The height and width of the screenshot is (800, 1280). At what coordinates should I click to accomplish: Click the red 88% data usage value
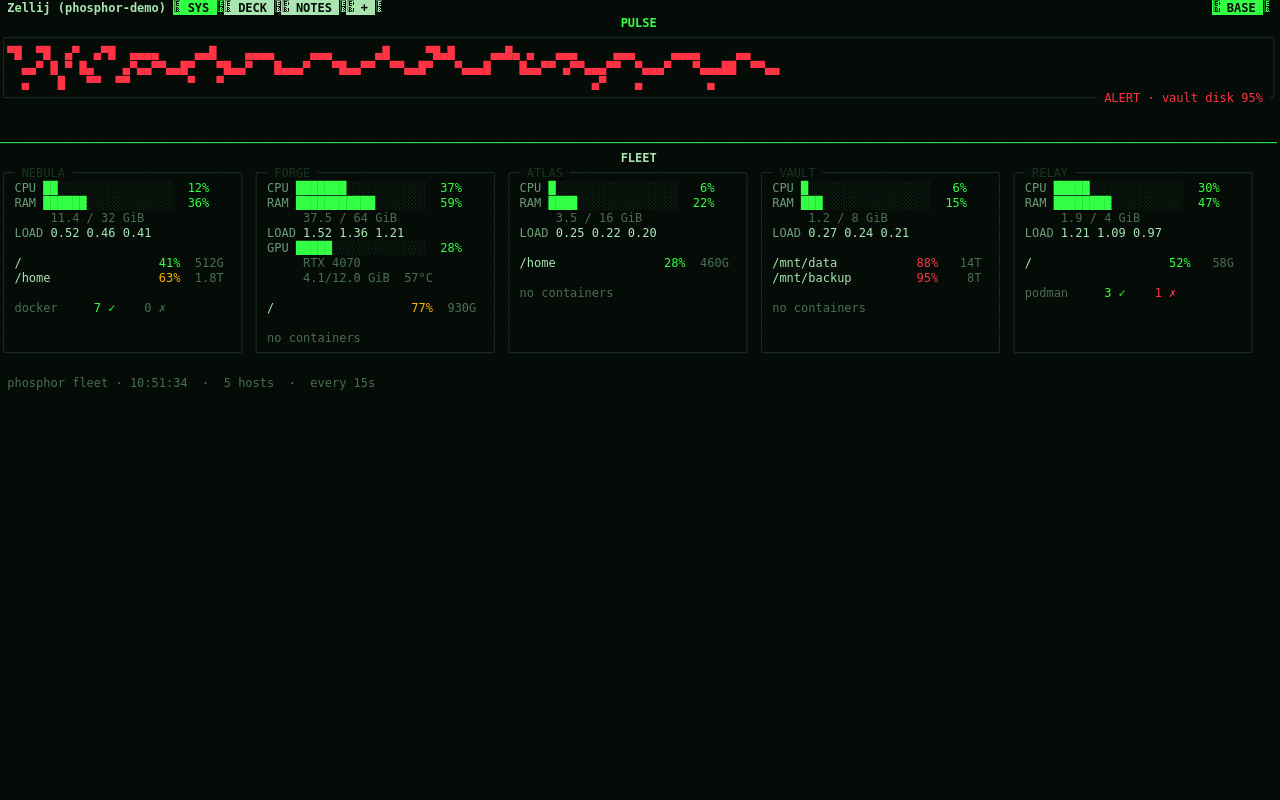[927, 263]
